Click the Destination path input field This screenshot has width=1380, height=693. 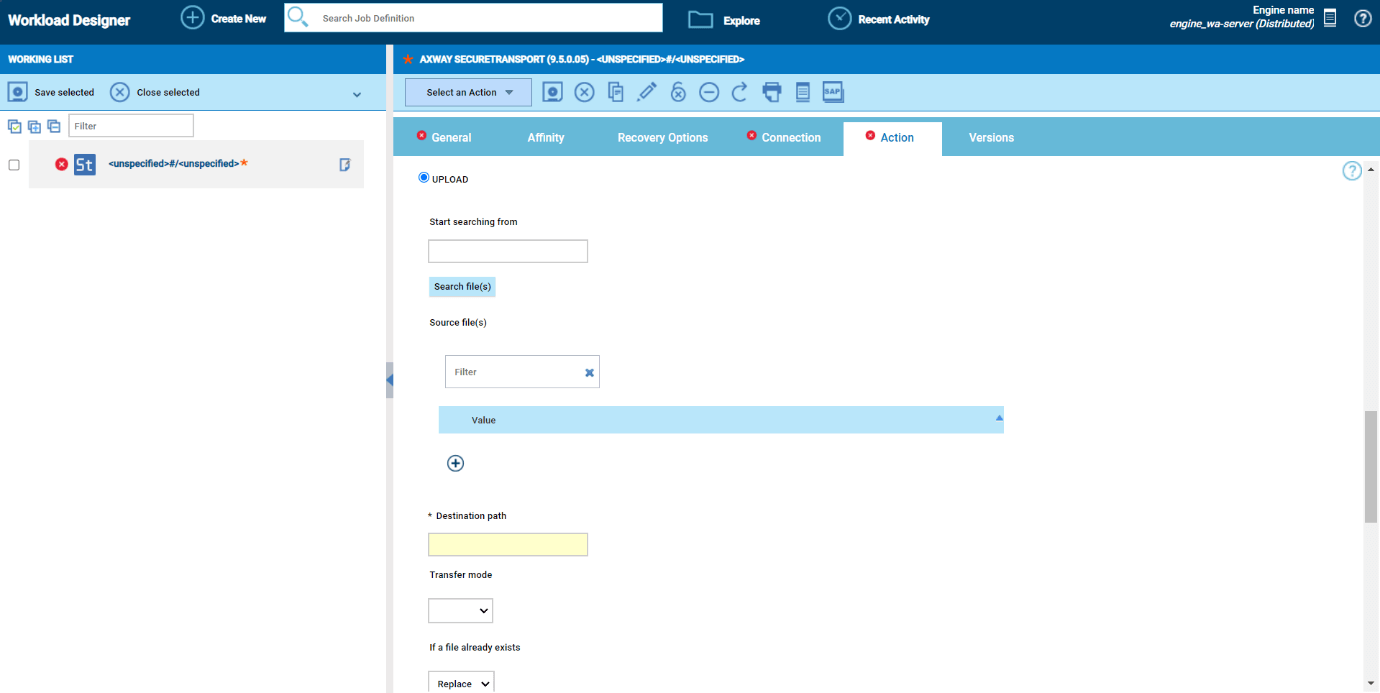(x=507, y=545)
